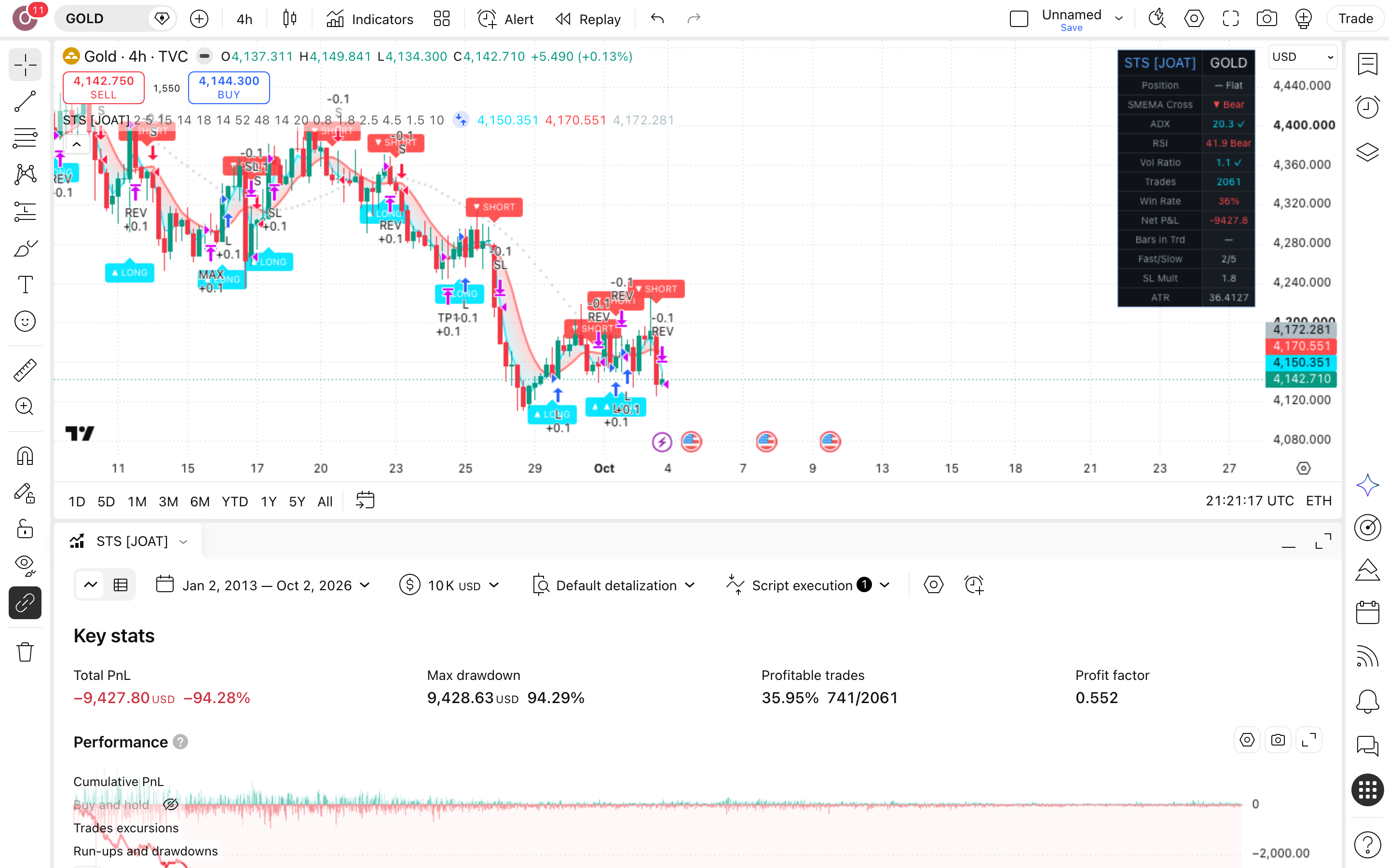Expand the Default detalization dropdown
This screenshot has width=1389, height=868.
click(x=613, y=585)
